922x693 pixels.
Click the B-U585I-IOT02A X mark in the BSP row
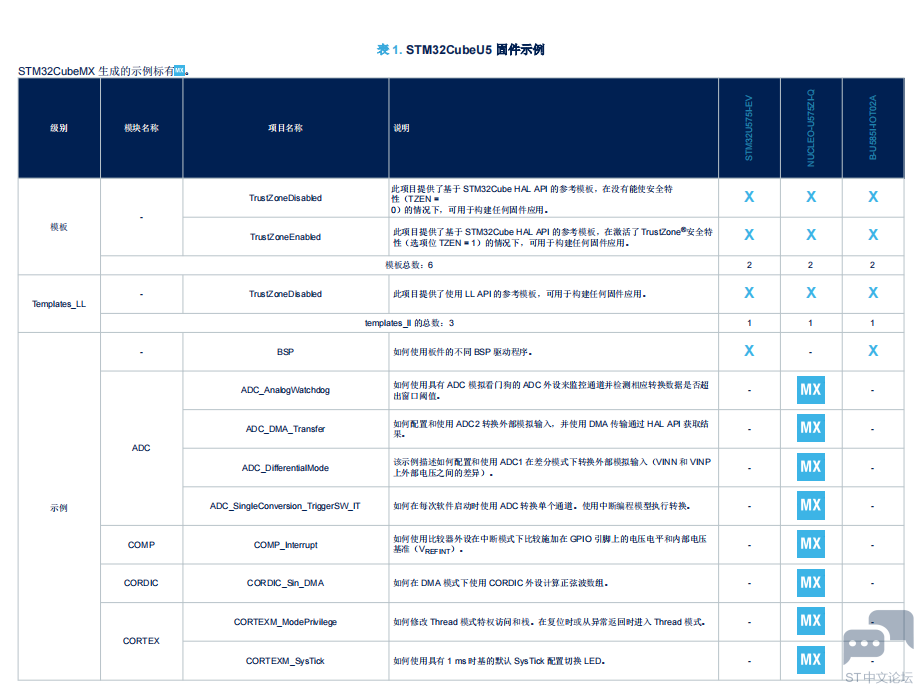(x=873, y=351)
